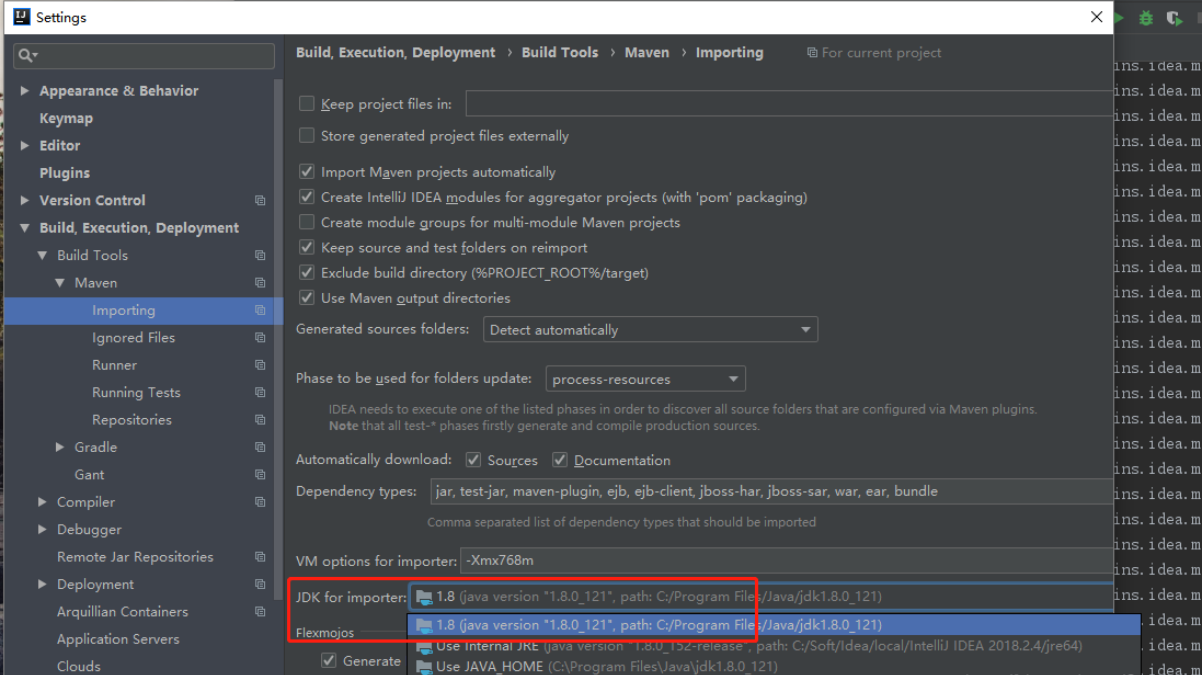The image size is (1204, 675).
Task: Click the project-scope icon beside Arquillian Containers
Action: point(260,612)
